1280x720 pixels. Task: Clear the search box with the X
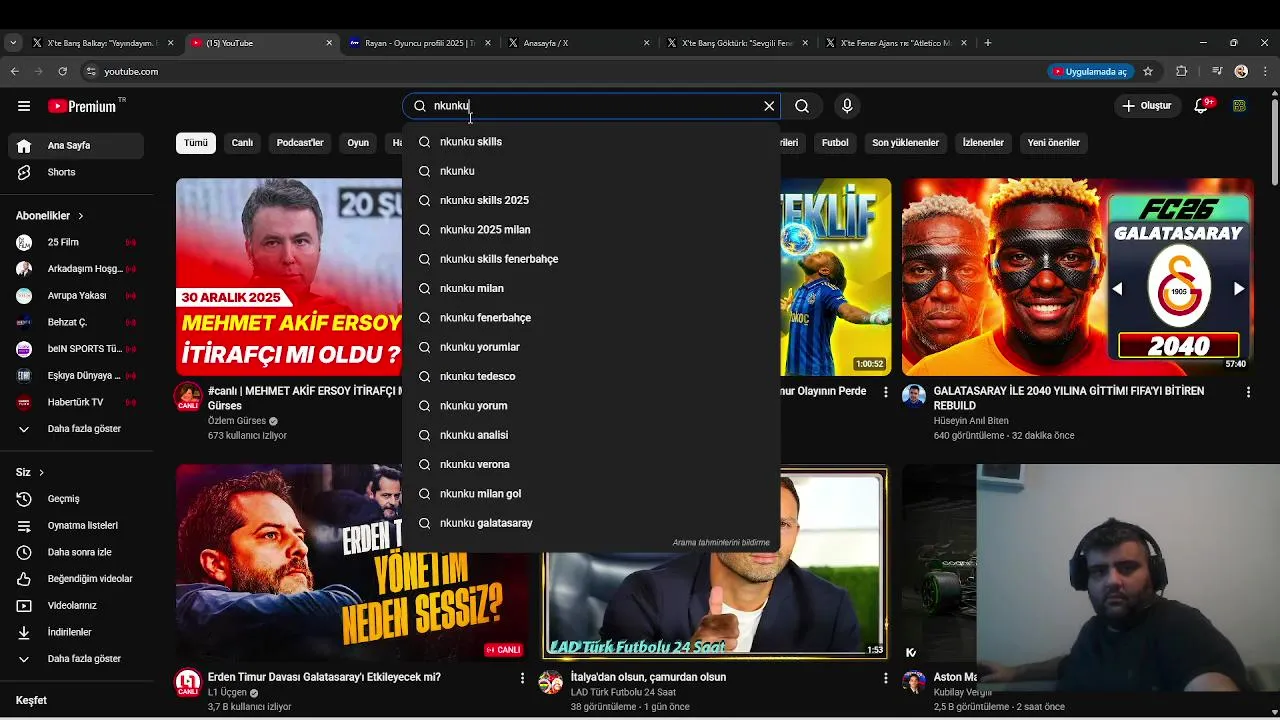tap(769, 106)
